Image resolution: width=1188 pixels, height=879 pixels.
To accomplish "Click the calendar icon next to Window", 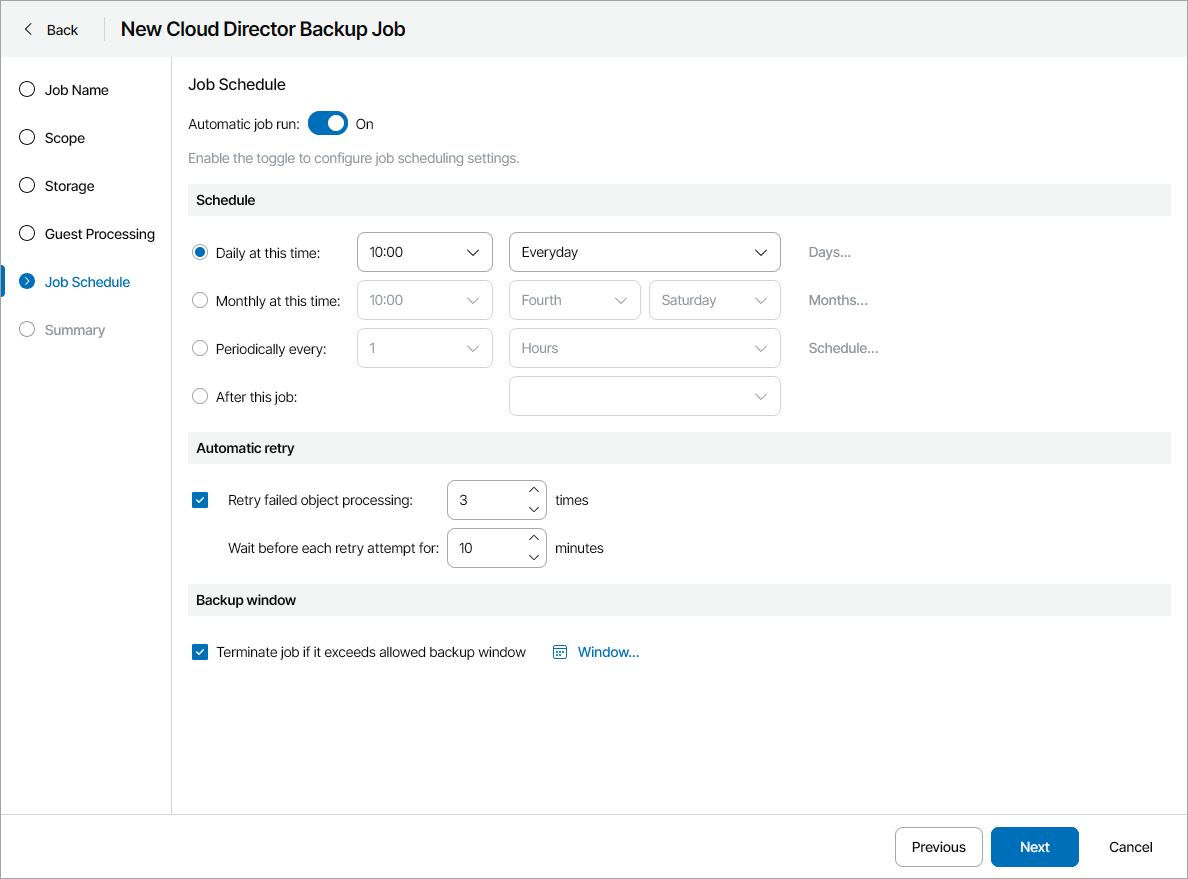I will click(558, 651).
